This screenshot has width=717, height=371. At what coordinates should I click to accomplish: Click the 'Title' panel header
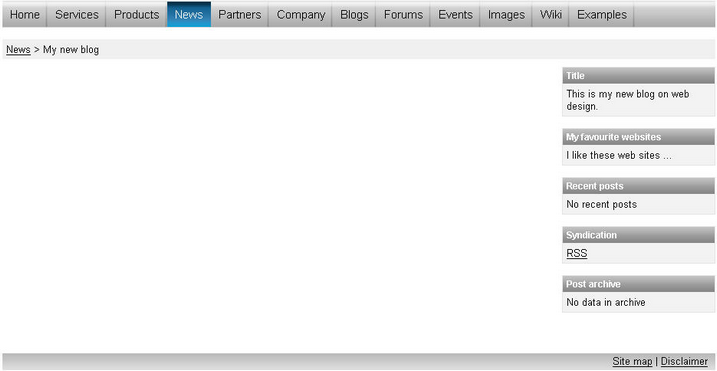point(638,75)
